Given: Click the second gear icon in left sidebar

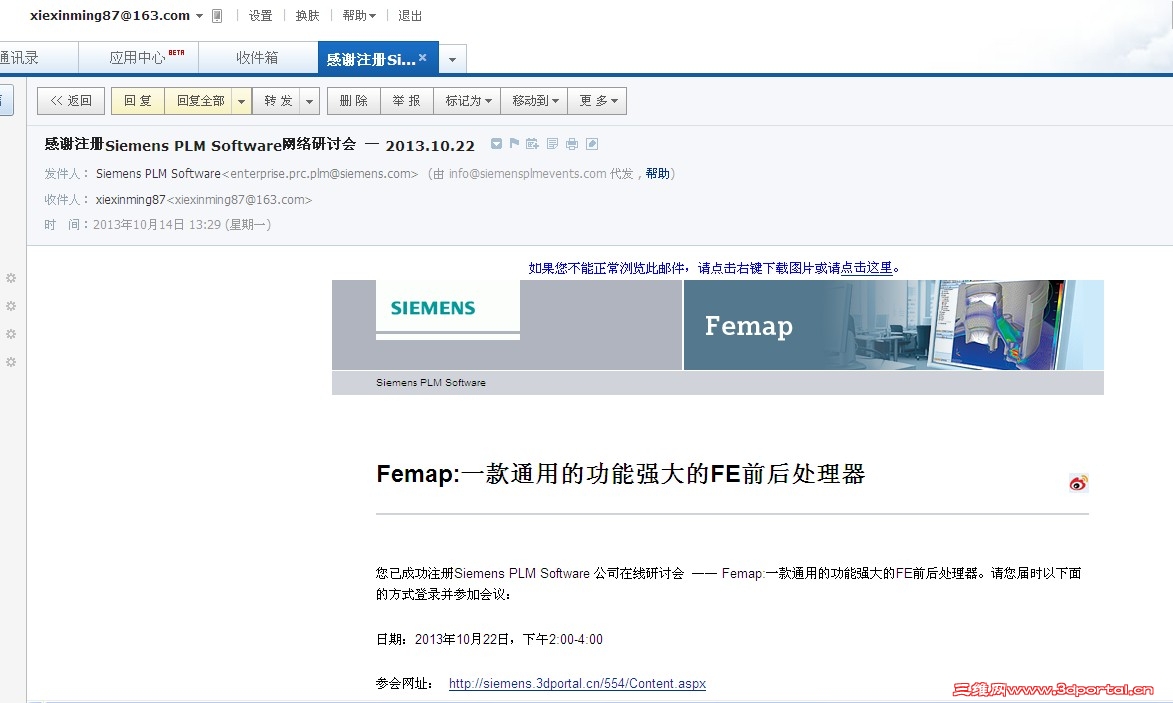Looking at the screenshot, I should [x=11, y=306].
